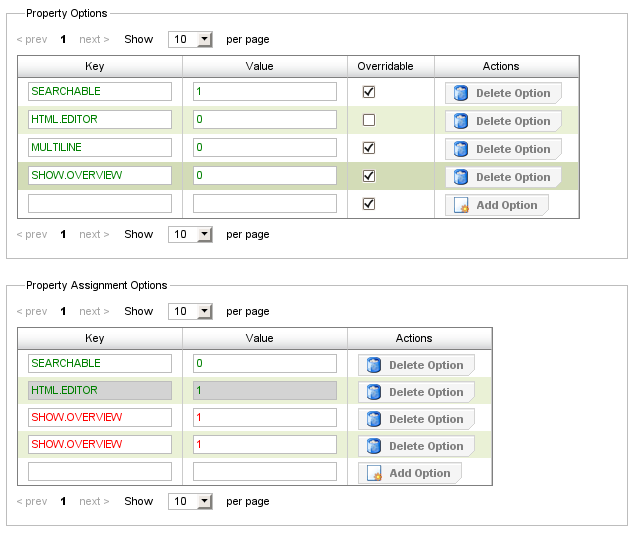Click the delete icon in HTML.EDITOR property option row
This screenshot has width=640, height=535.
click(x=461, y=121)
